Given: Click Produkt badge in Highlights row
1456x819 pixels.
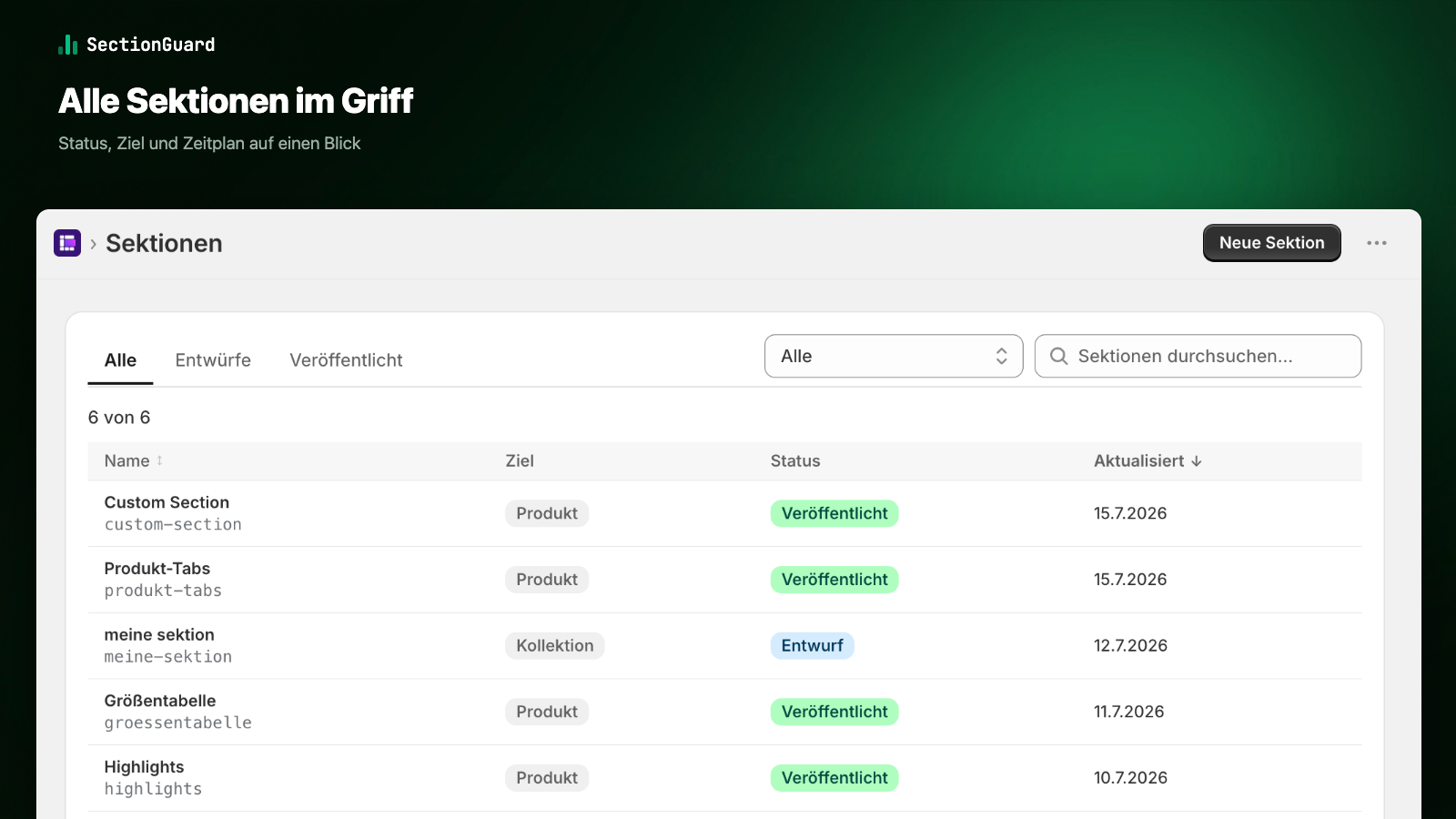Looking at the screenshot, I should tap(547, 778).
